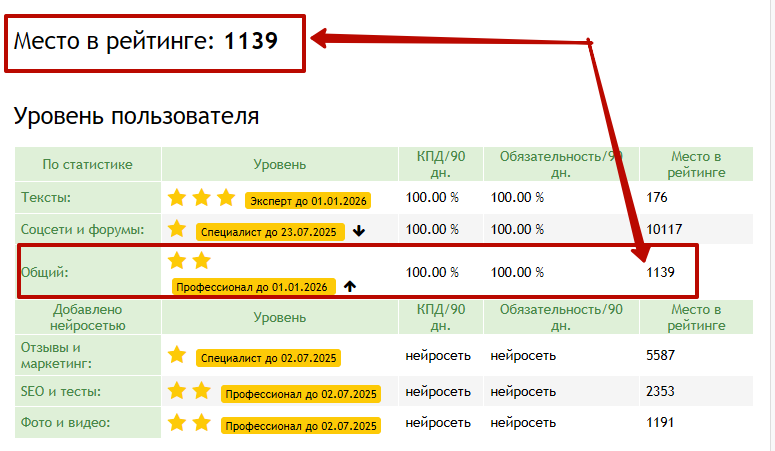Screen dimensions: 775x451
Task: Click the rating value 10117
Action: [x=664, y=229]
